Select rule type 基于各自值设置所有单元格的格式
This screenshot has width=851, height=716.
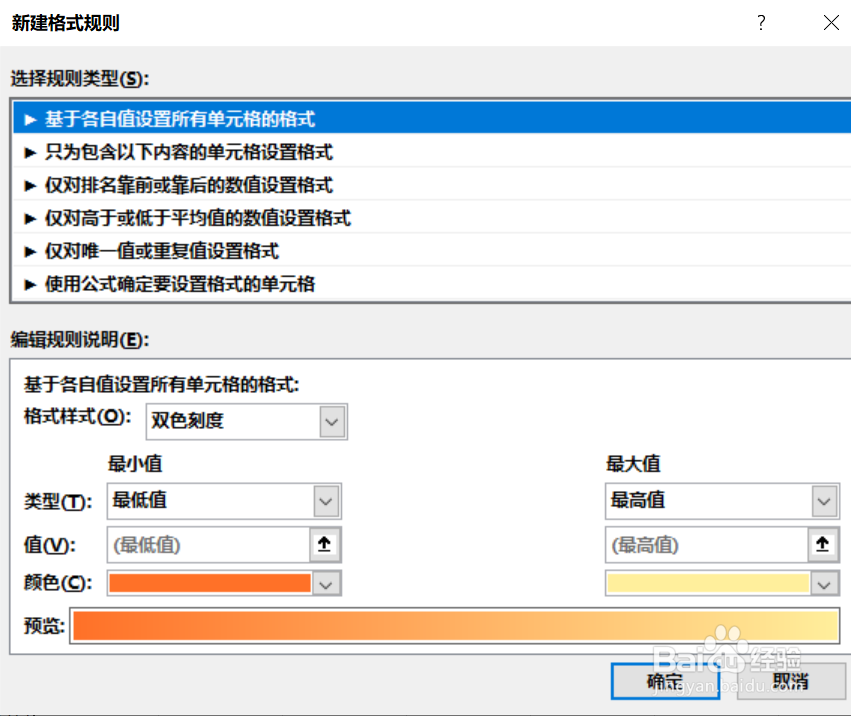pos(431,118)
